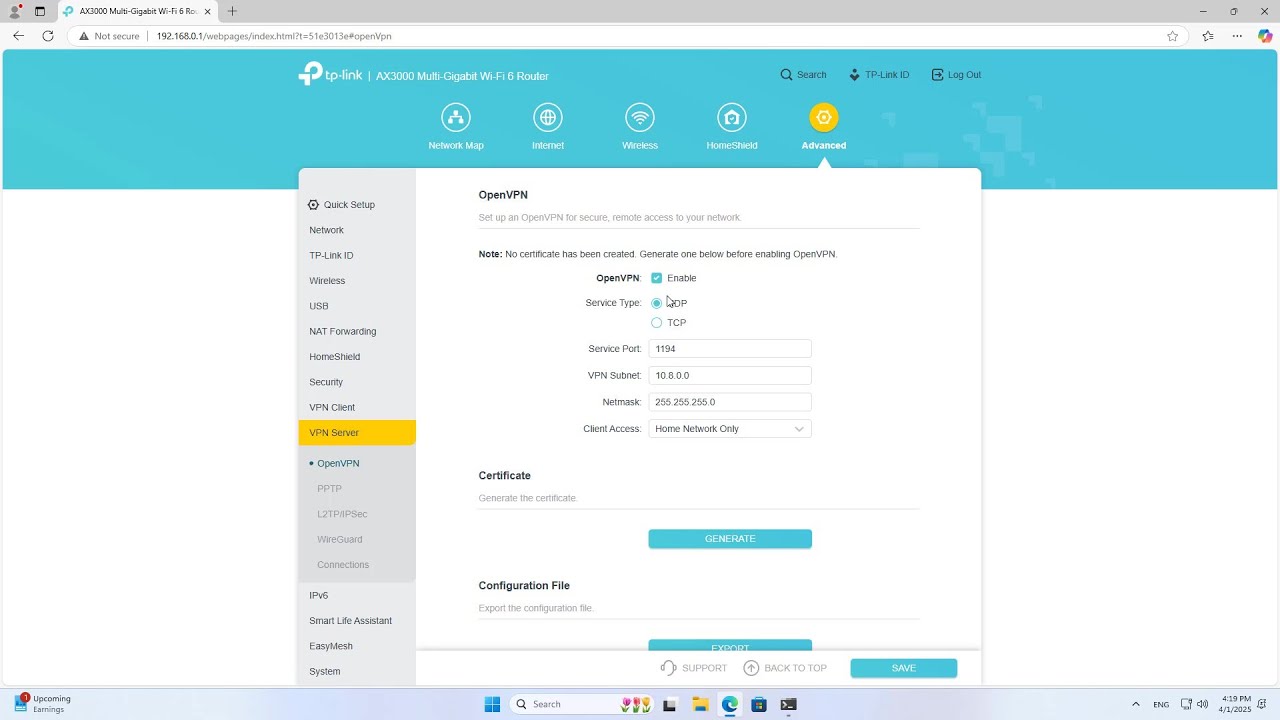Select the UDP service type radio

(656, 303)
